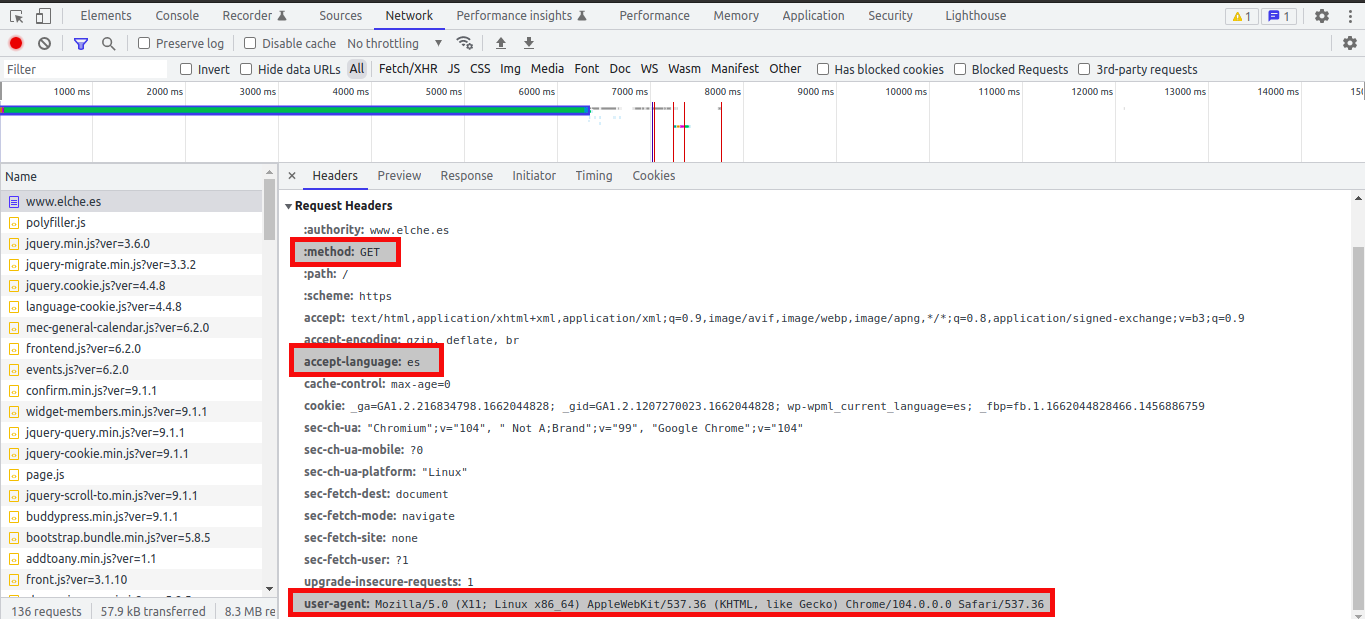Tick the Hide data URLs checkbox
This screenshot has width=1365, height=619.
pyautogui.click(x=246, y=69)
